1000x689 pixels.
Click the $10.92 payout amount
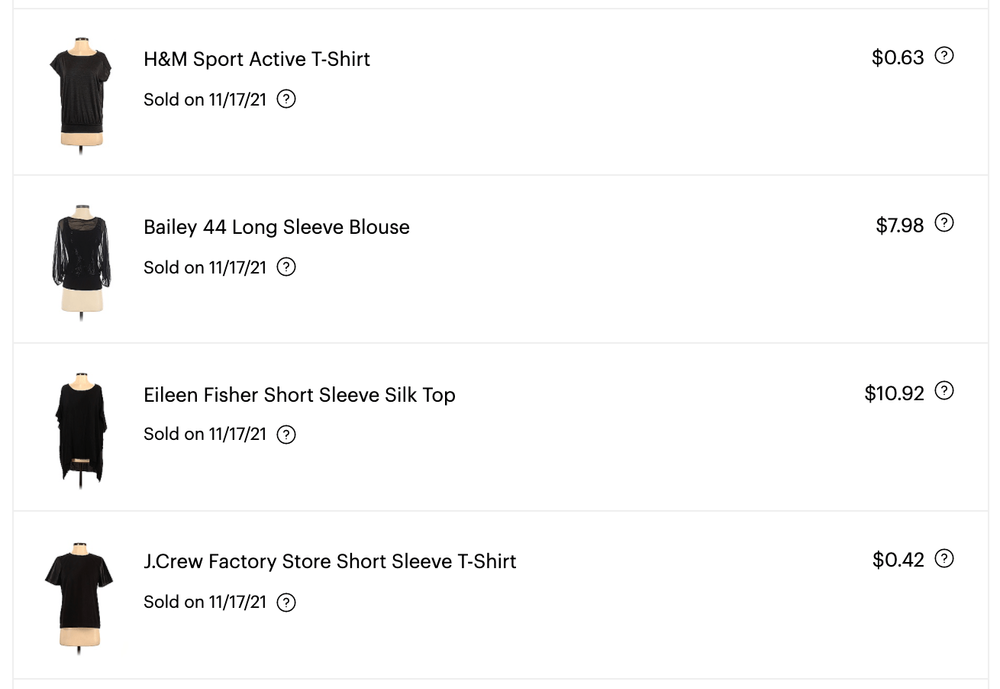[x=894, y=393]
